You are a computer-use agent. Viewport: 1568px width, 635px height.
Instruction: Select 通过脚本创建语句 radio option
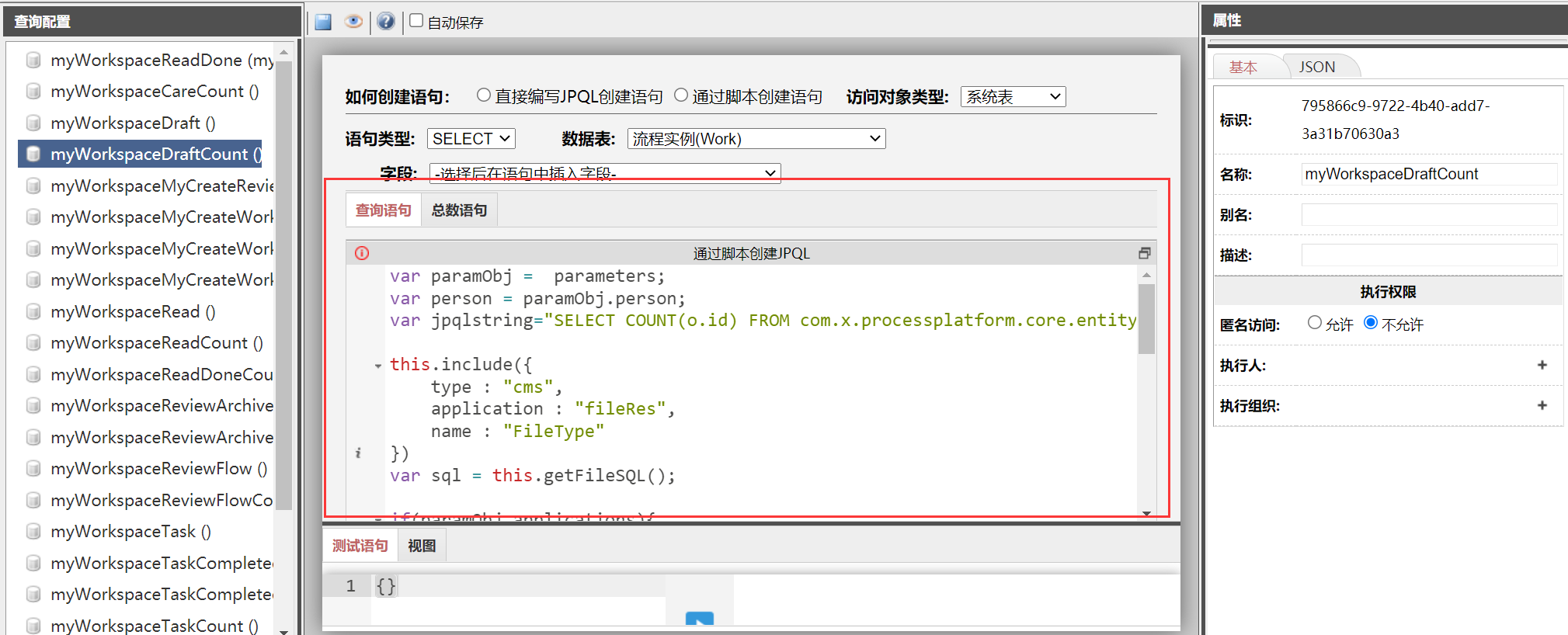tap(681, 95)
